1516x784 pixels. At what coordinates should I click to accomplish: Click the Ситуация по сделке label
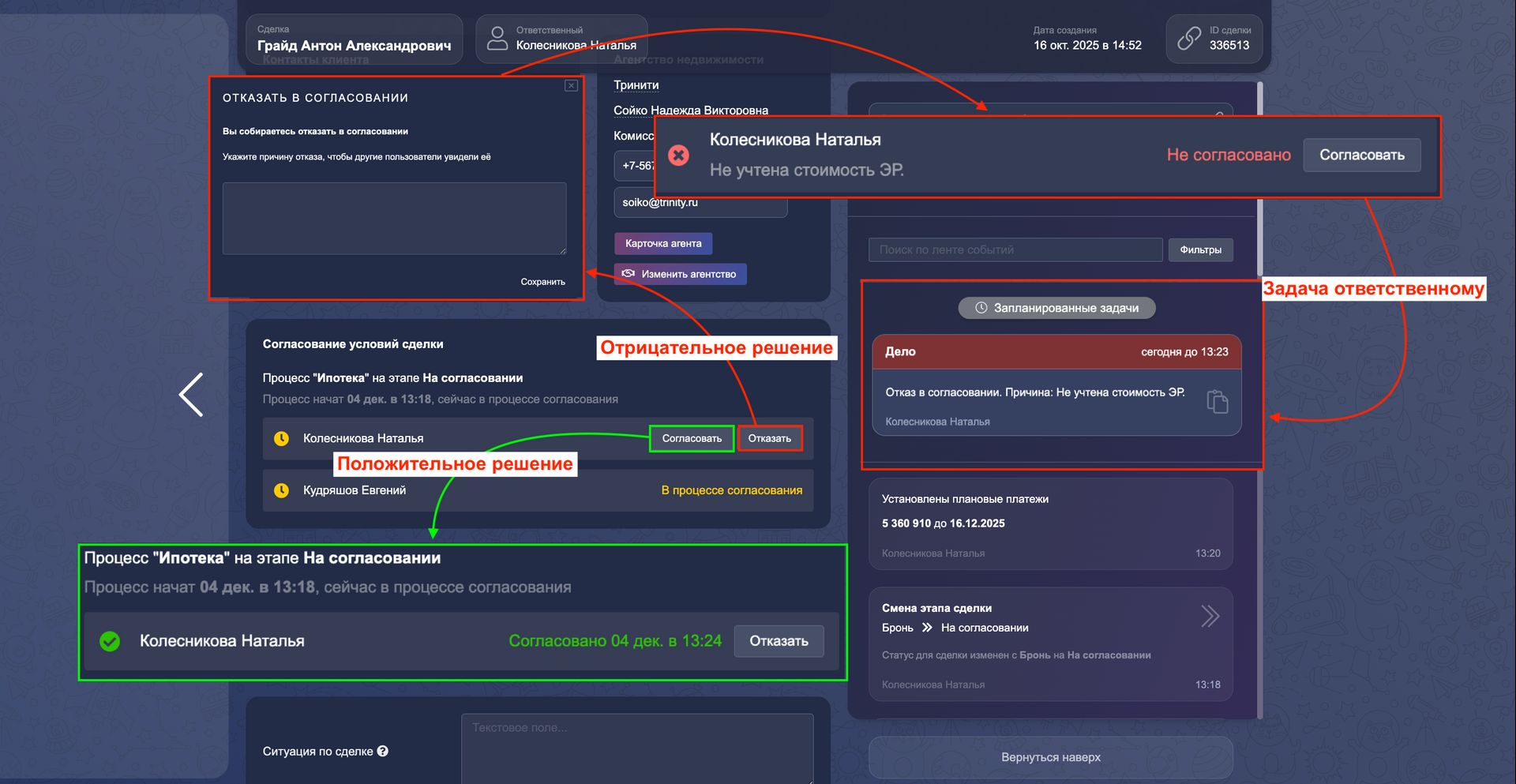[x=318, y=752]
